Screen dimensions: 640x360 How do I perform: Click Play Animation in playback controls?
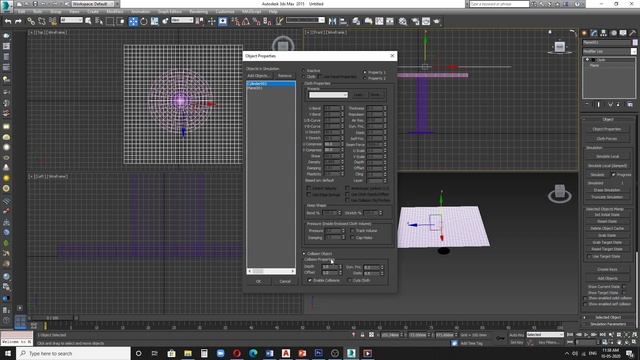(x=586, y=334)
